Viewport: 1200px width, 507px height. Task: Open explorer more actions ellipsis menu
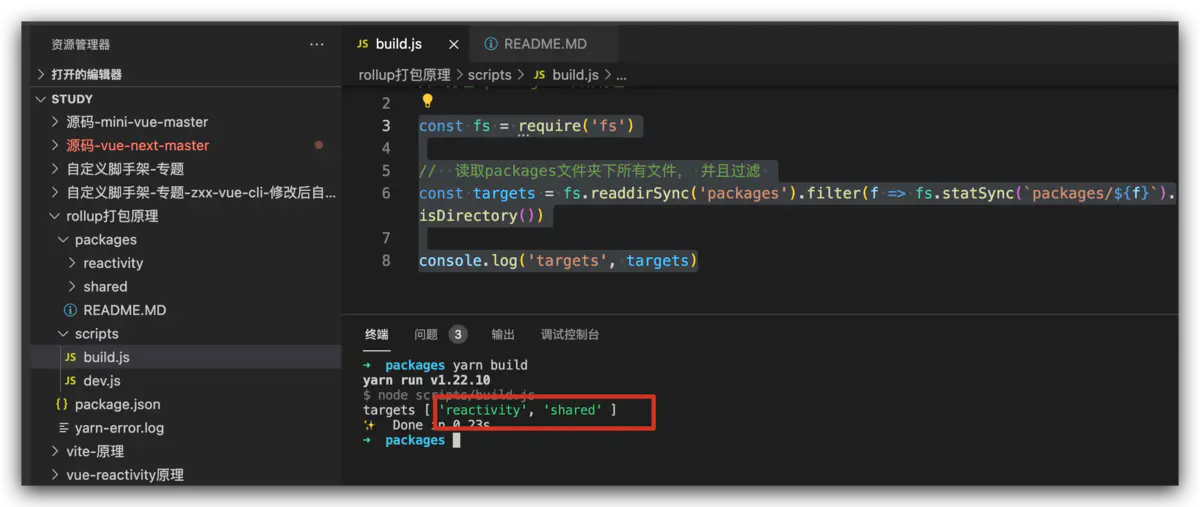click(x=317, y=45)
